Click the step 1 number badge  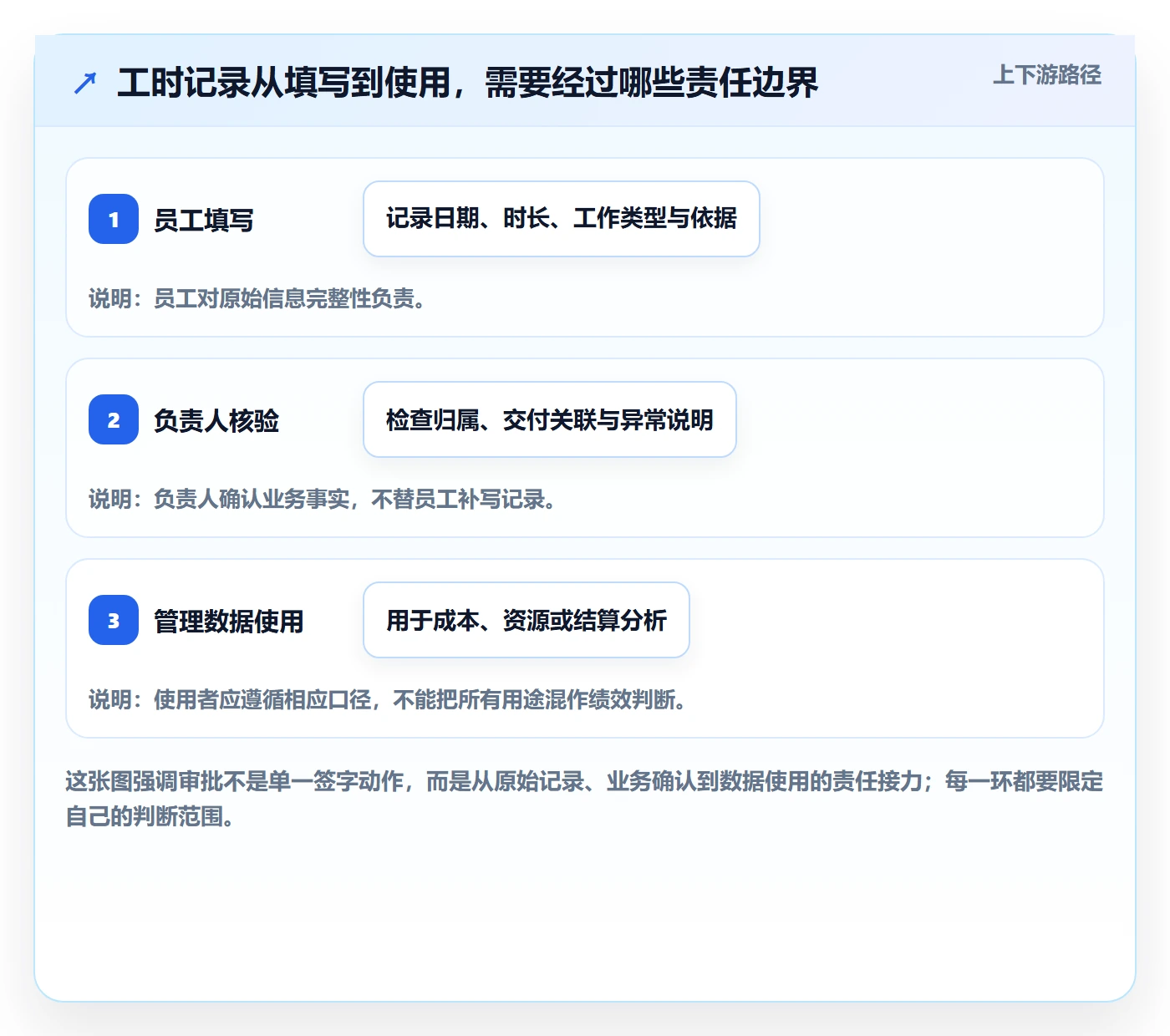coord(114,219)
